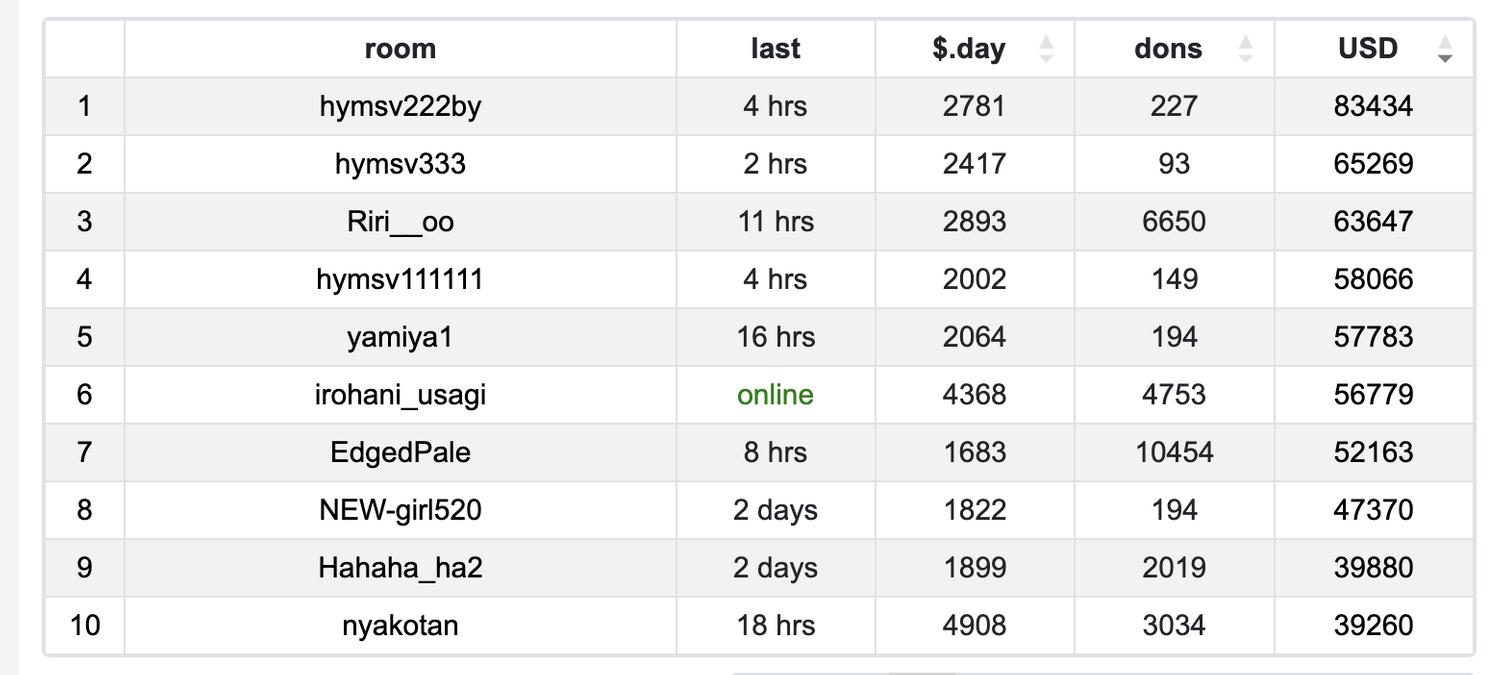Open room EdgedPale
Viewport: 1500px width, 675px height.
pyautogui.click(x=400, y=452)
